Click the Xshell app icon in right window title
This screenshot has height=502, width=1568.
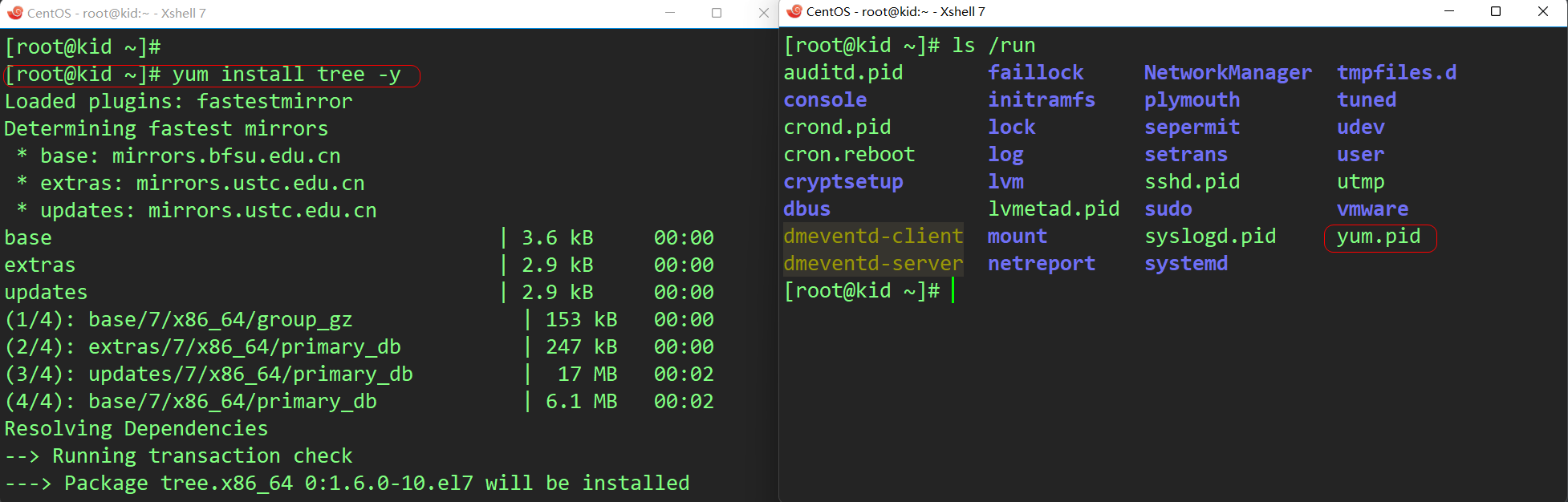point(794,11)
